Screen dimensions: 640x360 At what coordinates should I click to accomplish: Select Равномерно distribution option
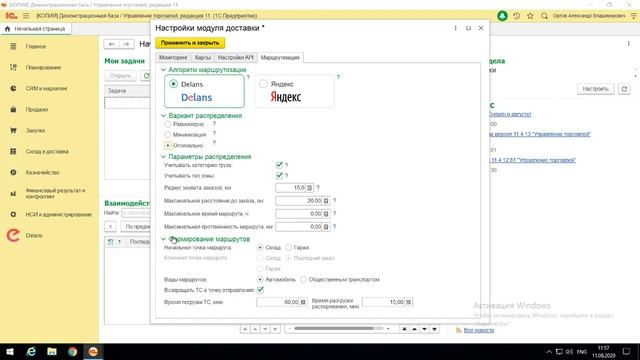(x=167, y=124)
